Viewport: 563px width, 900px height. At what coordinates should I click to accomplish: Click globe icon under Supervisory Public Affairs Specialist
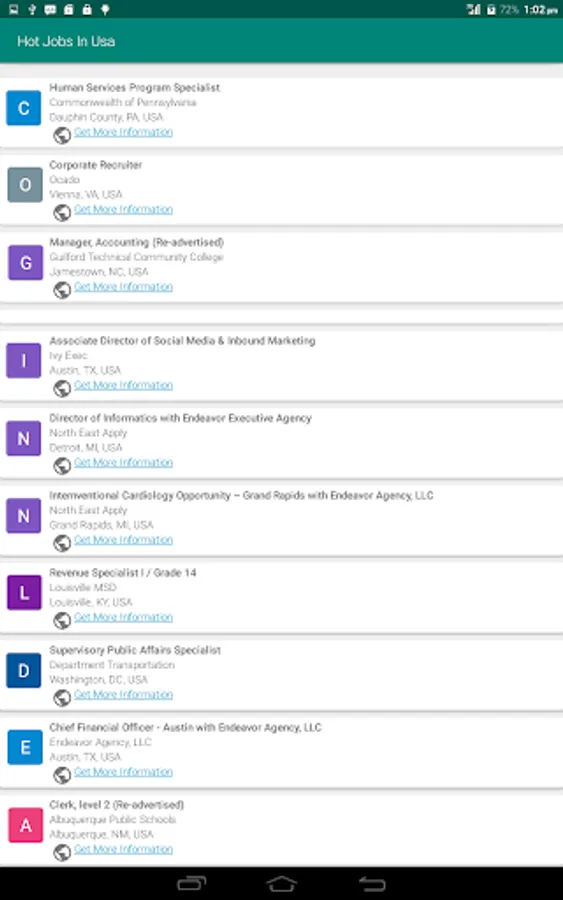(62, 698)
